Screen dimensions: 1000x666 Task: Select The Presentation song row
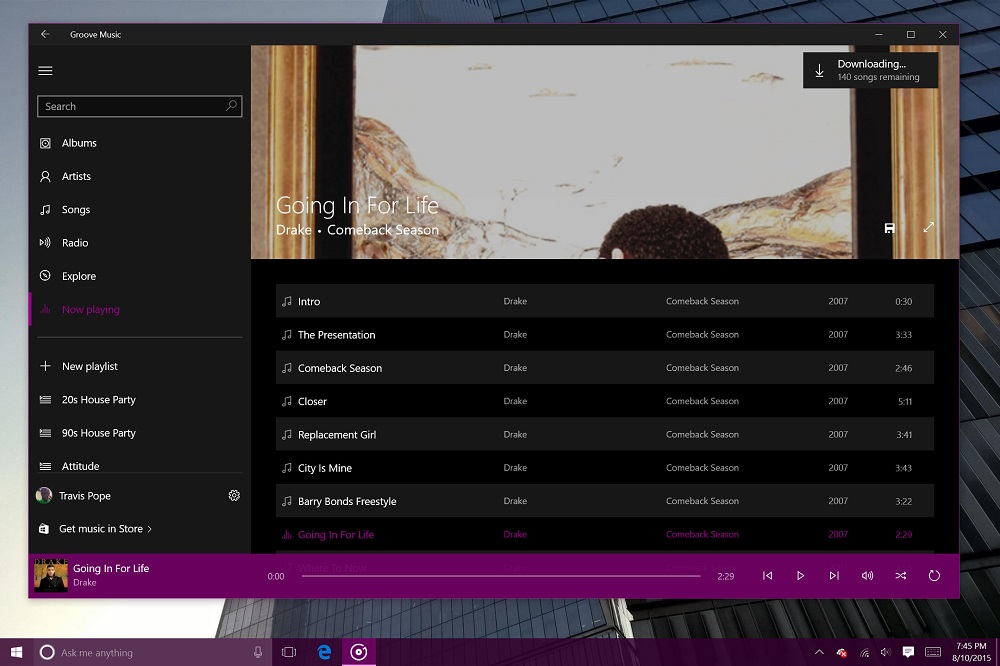point(605,334)
